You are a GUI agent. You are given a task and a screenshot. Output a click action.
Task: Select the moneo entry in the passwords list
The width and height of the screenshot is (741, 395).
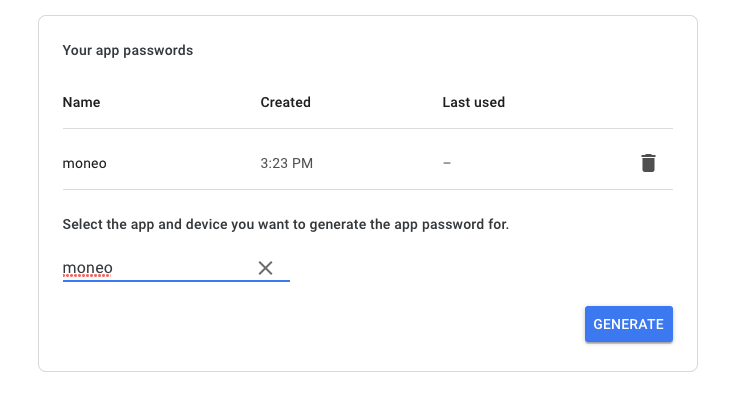tap(85, 163)
